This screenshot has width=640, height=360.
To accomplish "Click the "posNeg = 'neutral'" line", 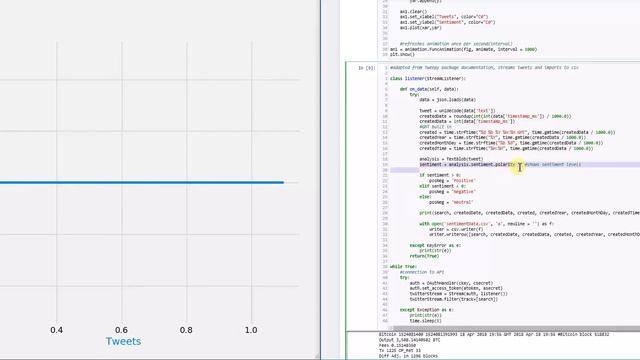I will (x=451, y=202).
